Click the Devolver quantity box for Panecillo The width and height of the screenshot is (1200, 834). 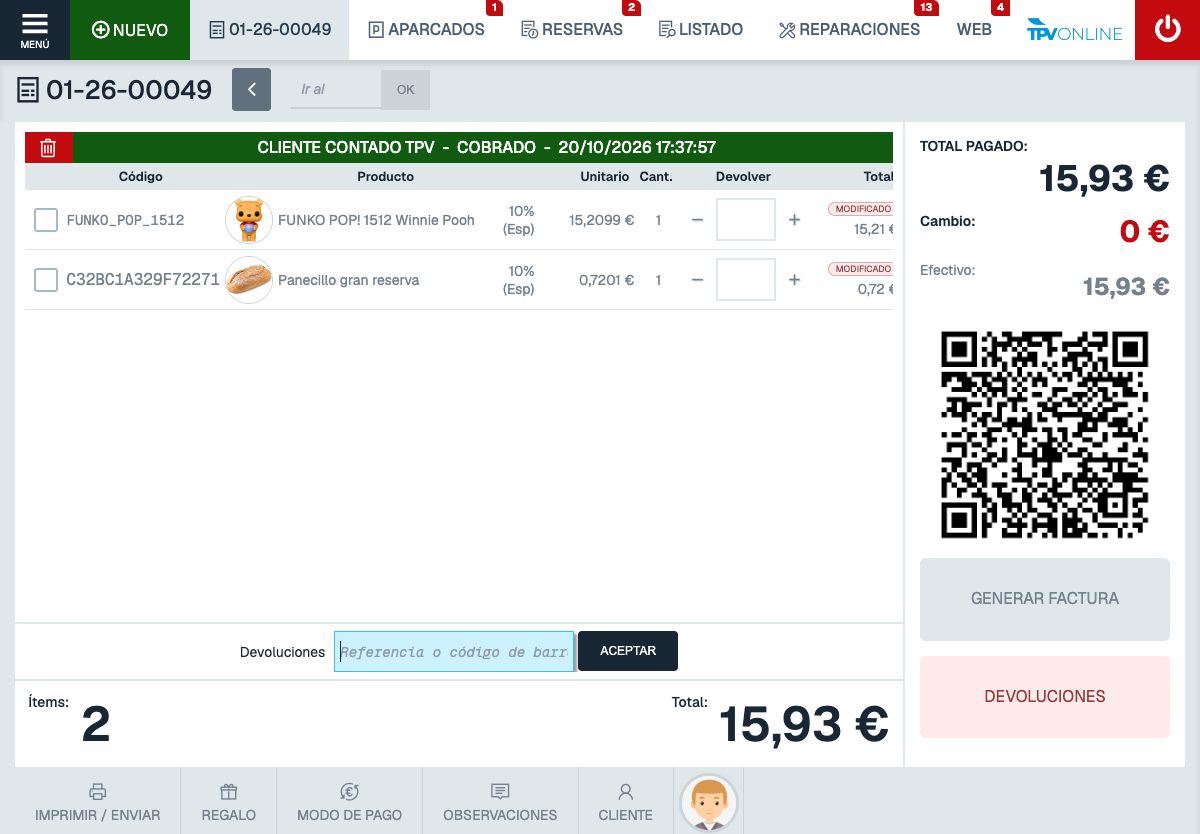point(746,280)
